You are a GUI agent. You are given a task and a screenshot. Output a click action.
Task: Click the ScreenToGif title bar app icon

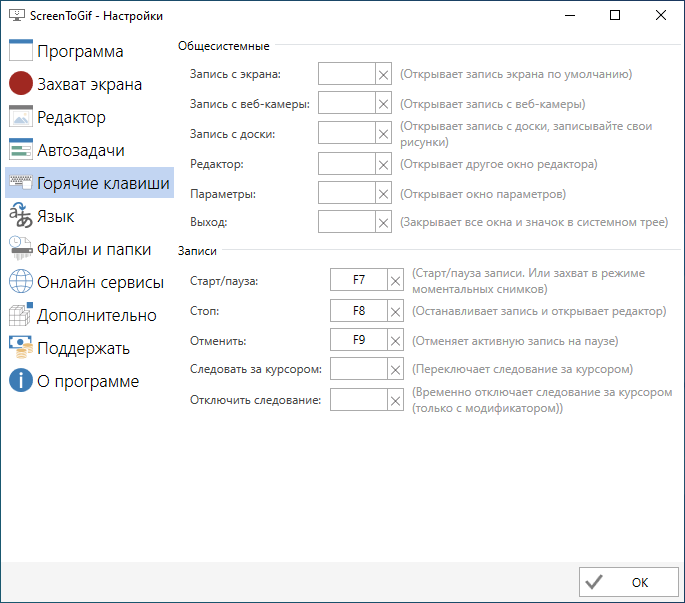(x=17, y=15)
